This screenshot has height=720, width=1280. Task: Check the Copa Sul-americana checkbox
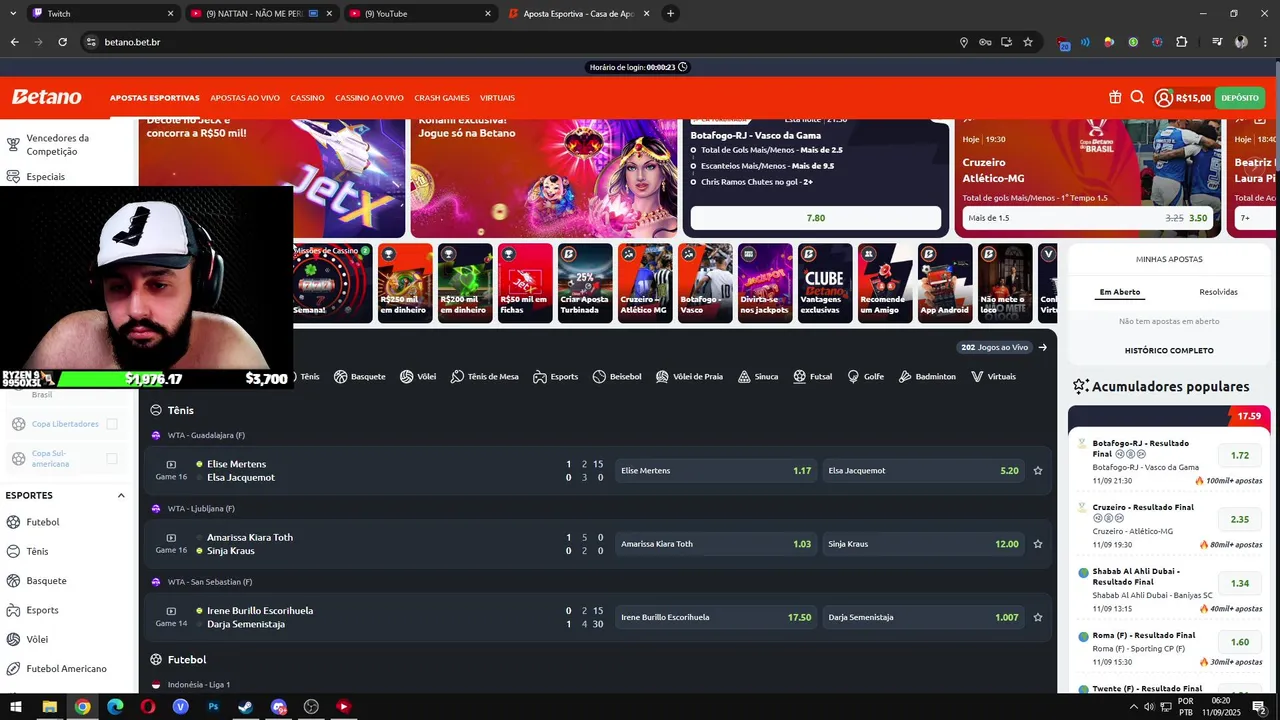(x=112, y=458)
